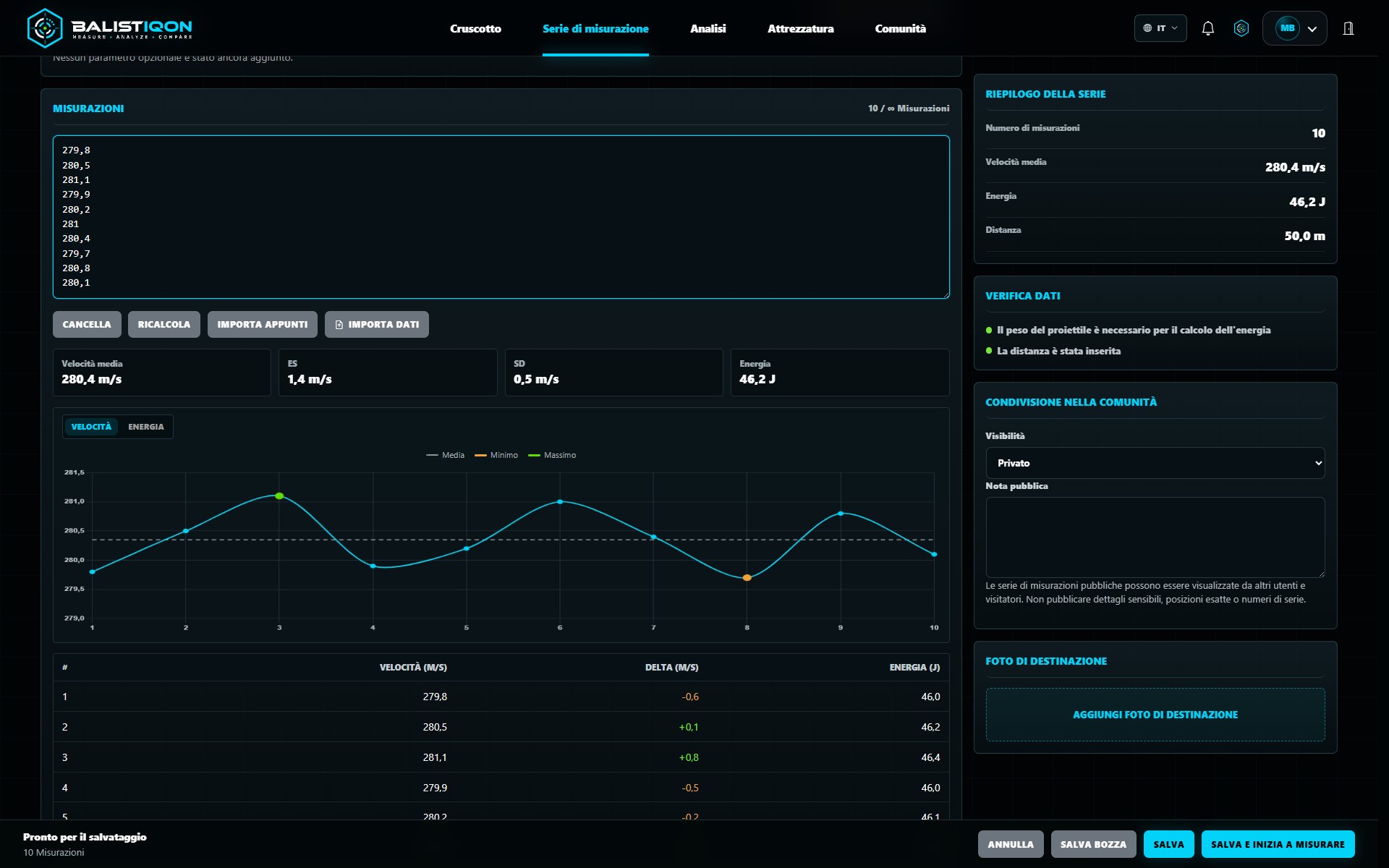Switch chart to Energia

click(146, 427)
